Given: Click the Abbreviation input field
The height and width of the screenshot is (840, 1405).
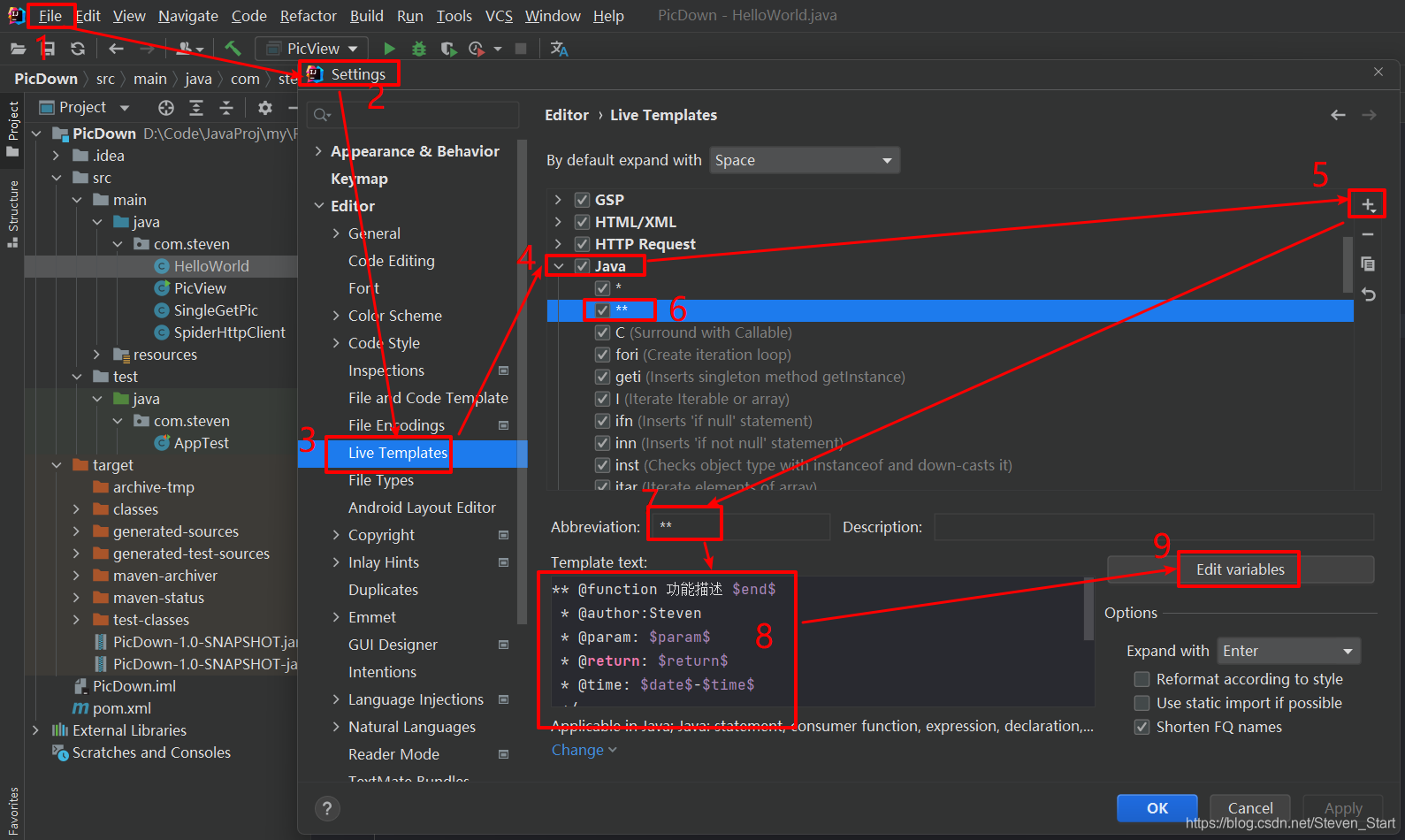Looking at the screenshot, I should click(739, 527).
